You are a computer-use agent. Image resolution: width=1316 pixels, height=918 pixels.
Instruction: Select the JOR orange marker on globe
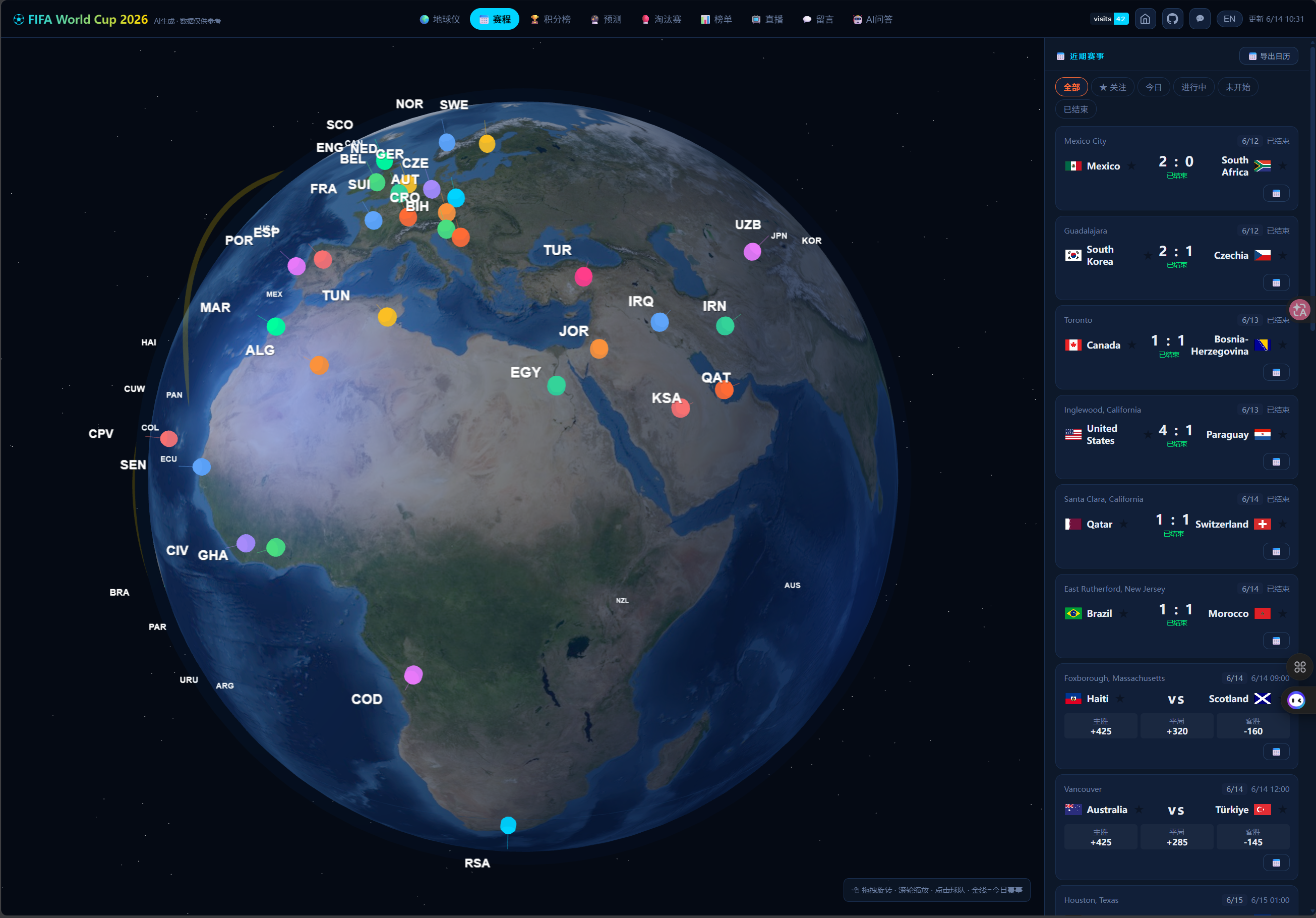pyautogui.click(x=599, y=349)
